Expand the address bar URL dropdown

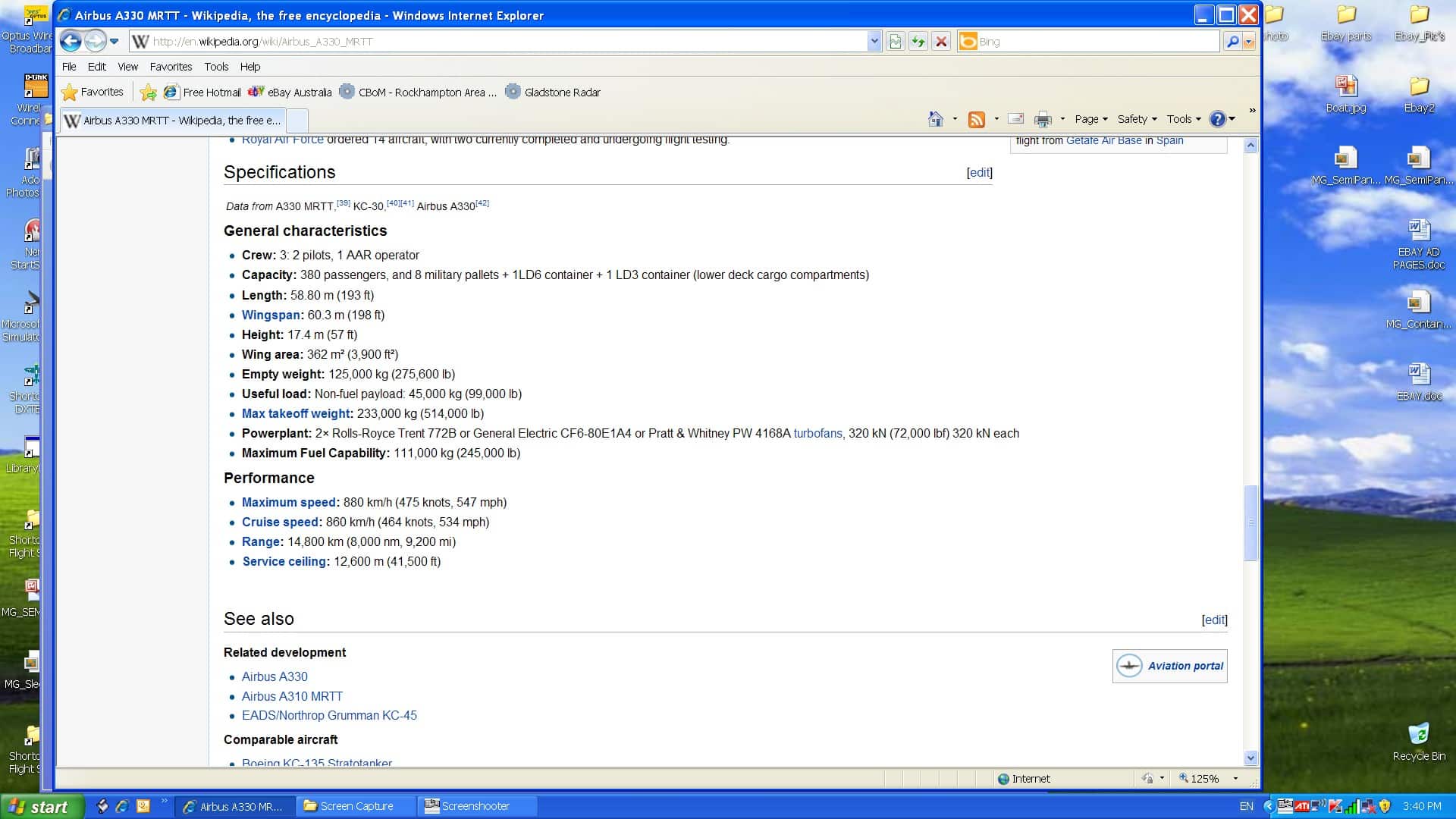pos(874,42)
